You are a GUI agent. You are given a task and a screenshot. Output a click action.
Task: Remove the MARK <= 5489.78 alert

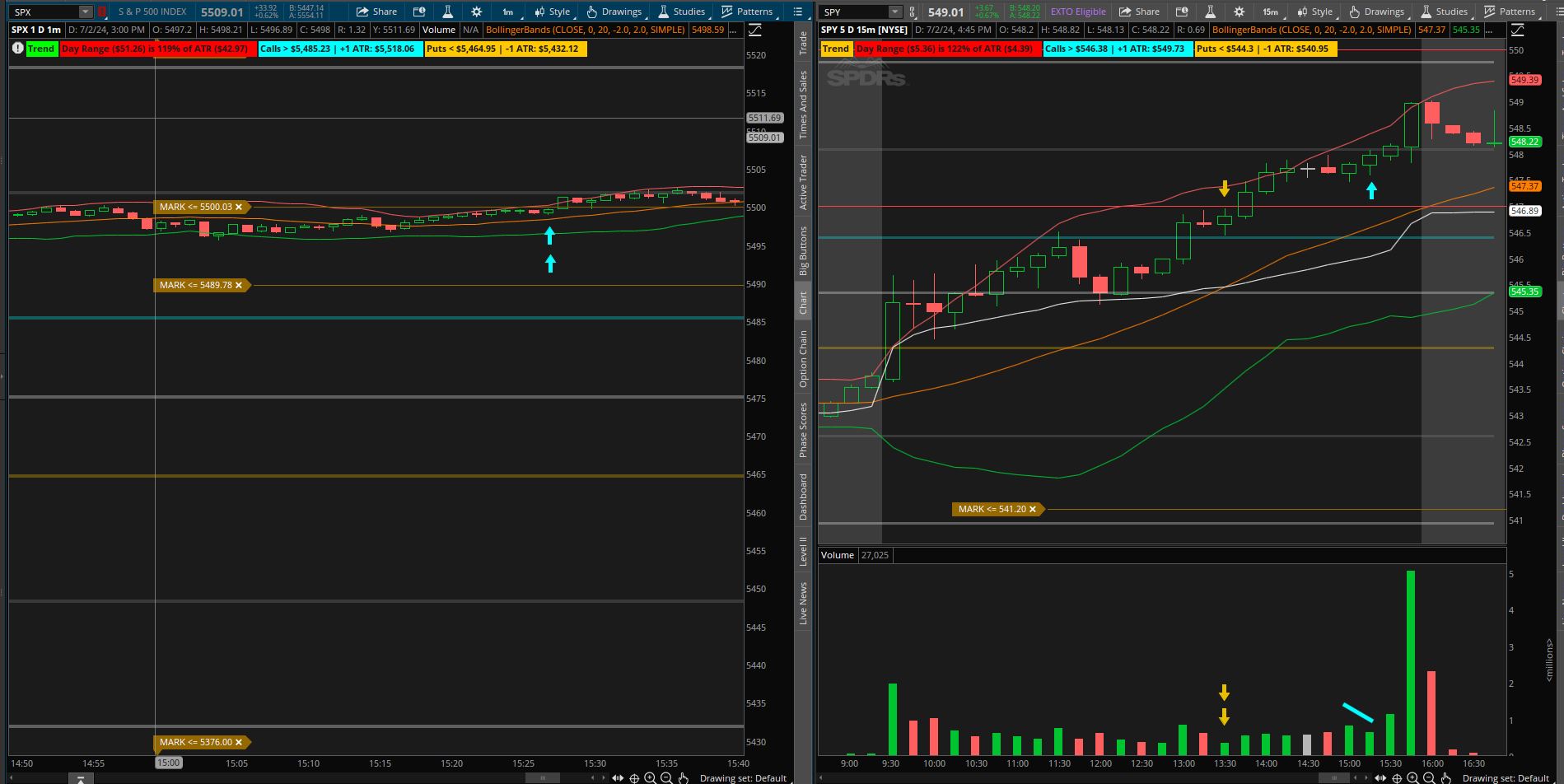239,285
